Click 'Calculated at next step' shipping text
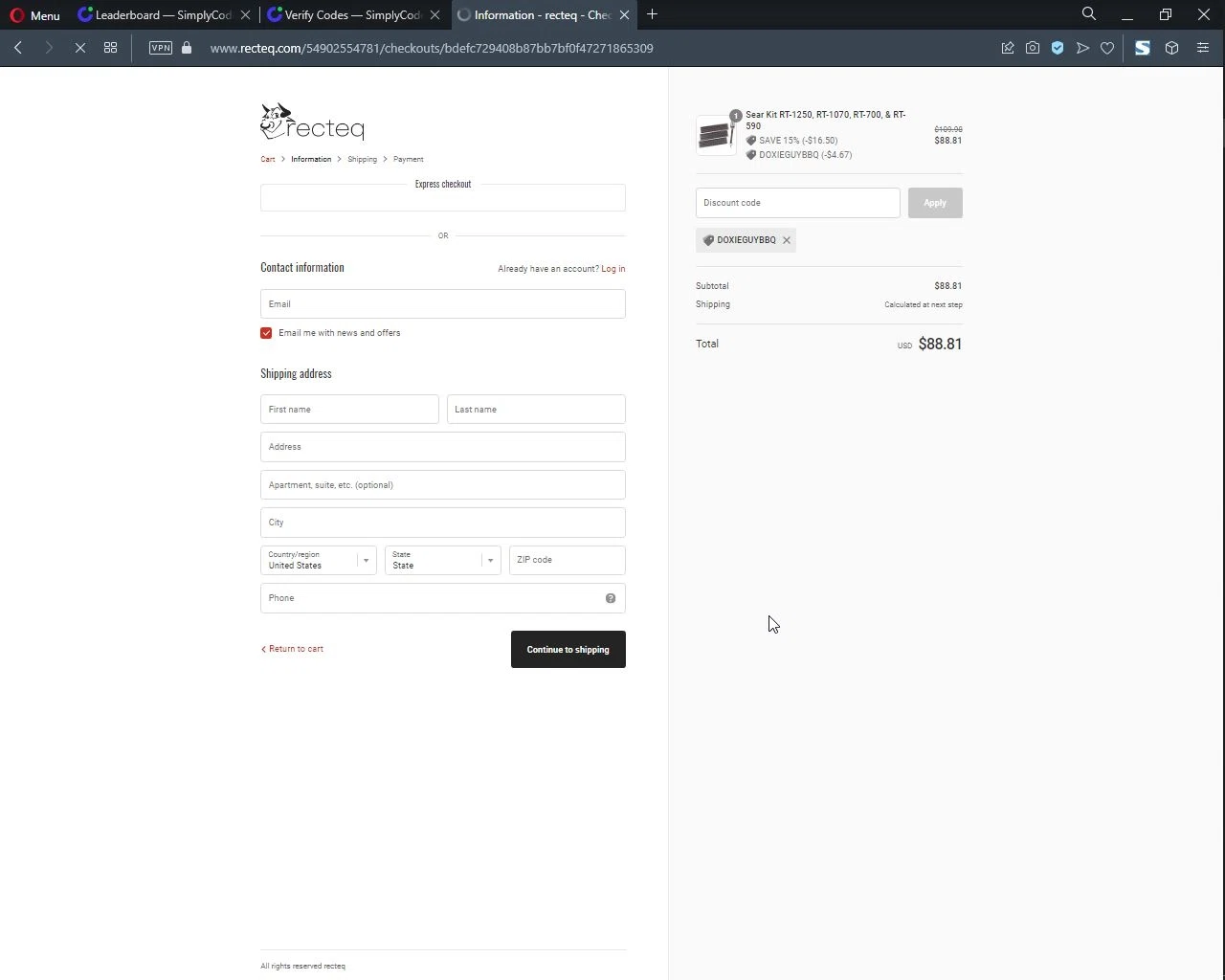 click(924, 304)
